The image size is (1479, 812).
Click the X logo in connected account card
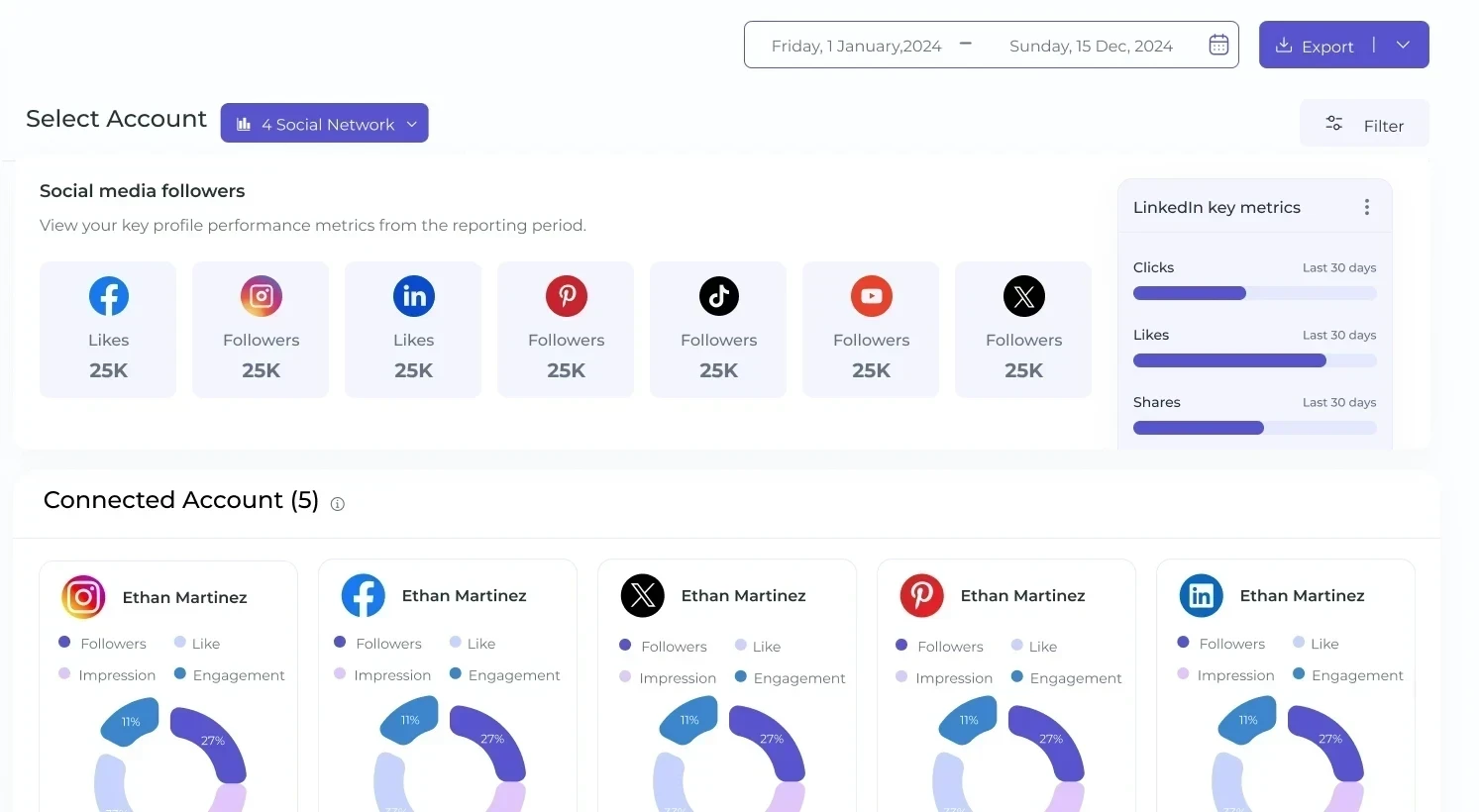(643, 595)
